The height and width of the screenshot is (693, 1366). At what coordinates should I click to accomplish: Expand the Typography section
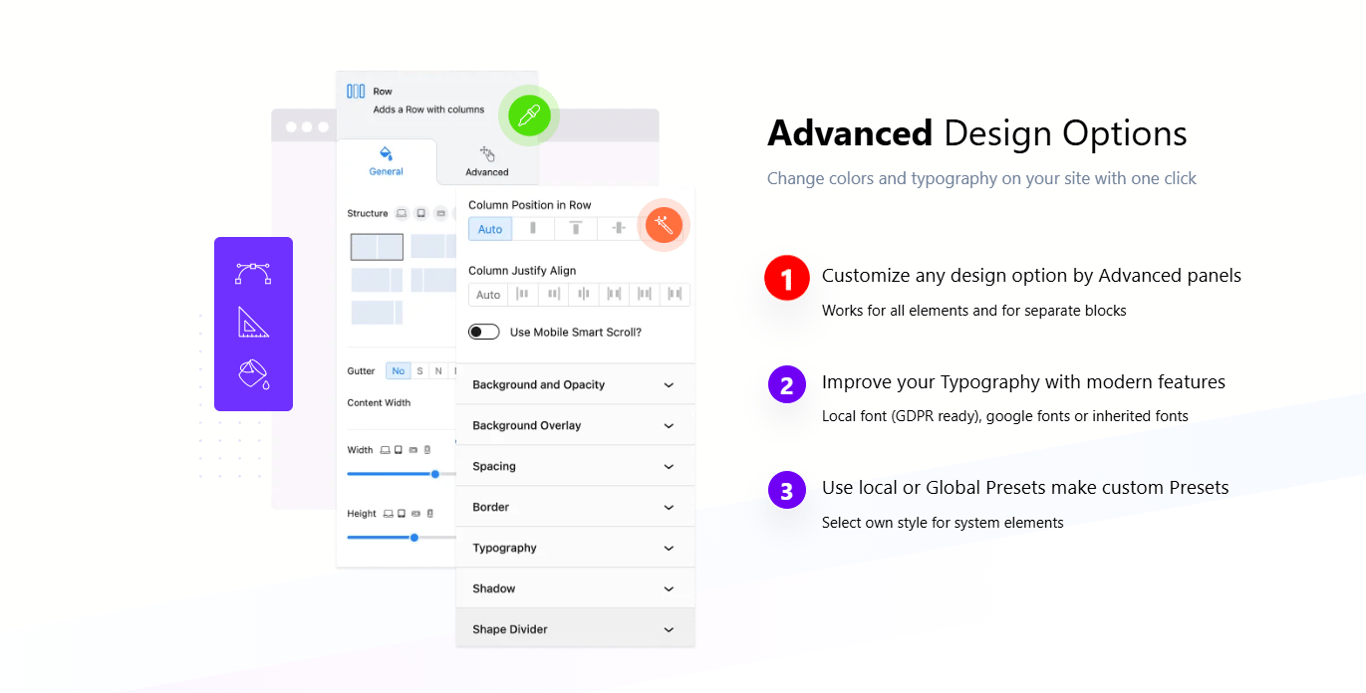(x=575, y=548)
